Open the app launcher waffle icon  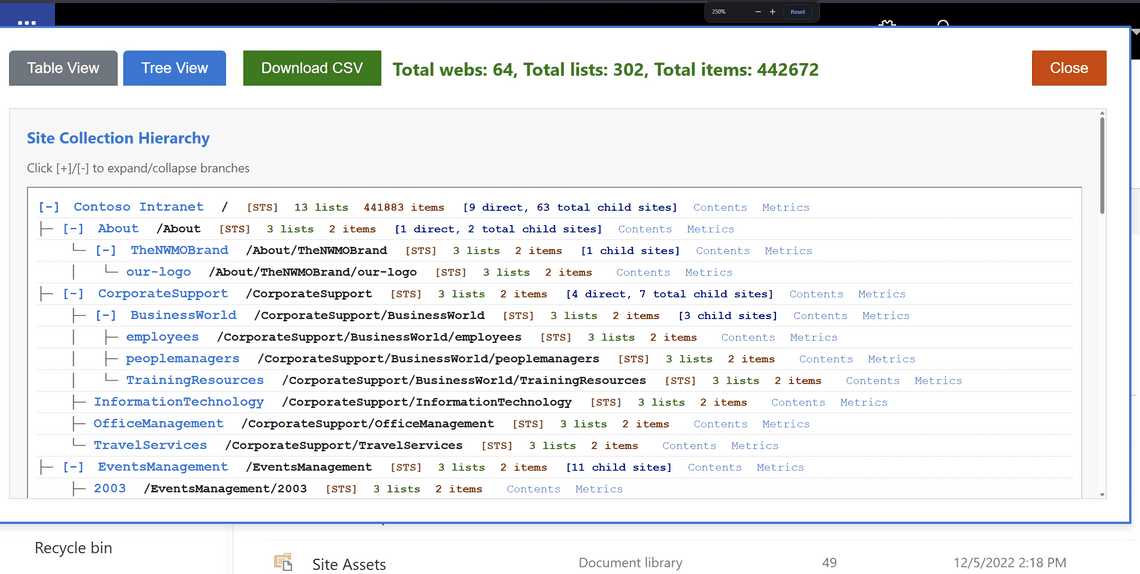click(x=27, y=23)
